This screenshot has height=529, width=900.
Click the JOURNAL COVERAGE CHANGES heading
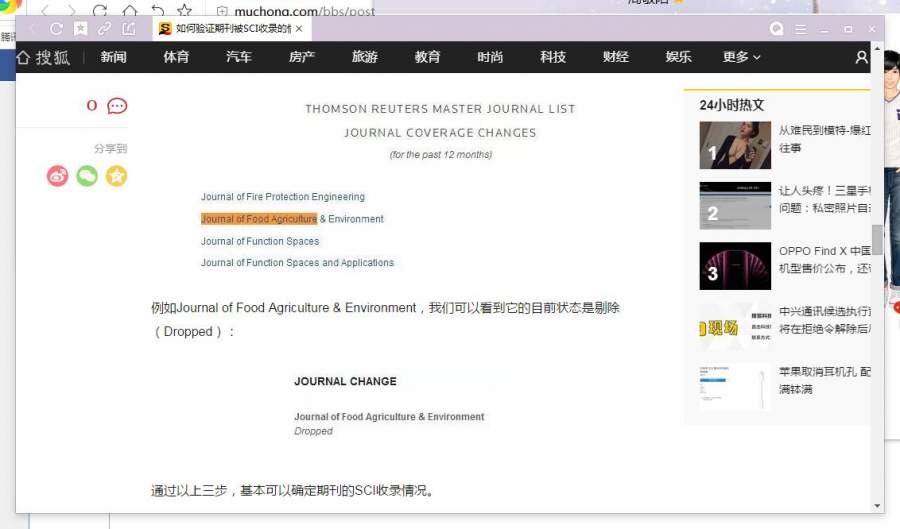[x=440, y=133]
